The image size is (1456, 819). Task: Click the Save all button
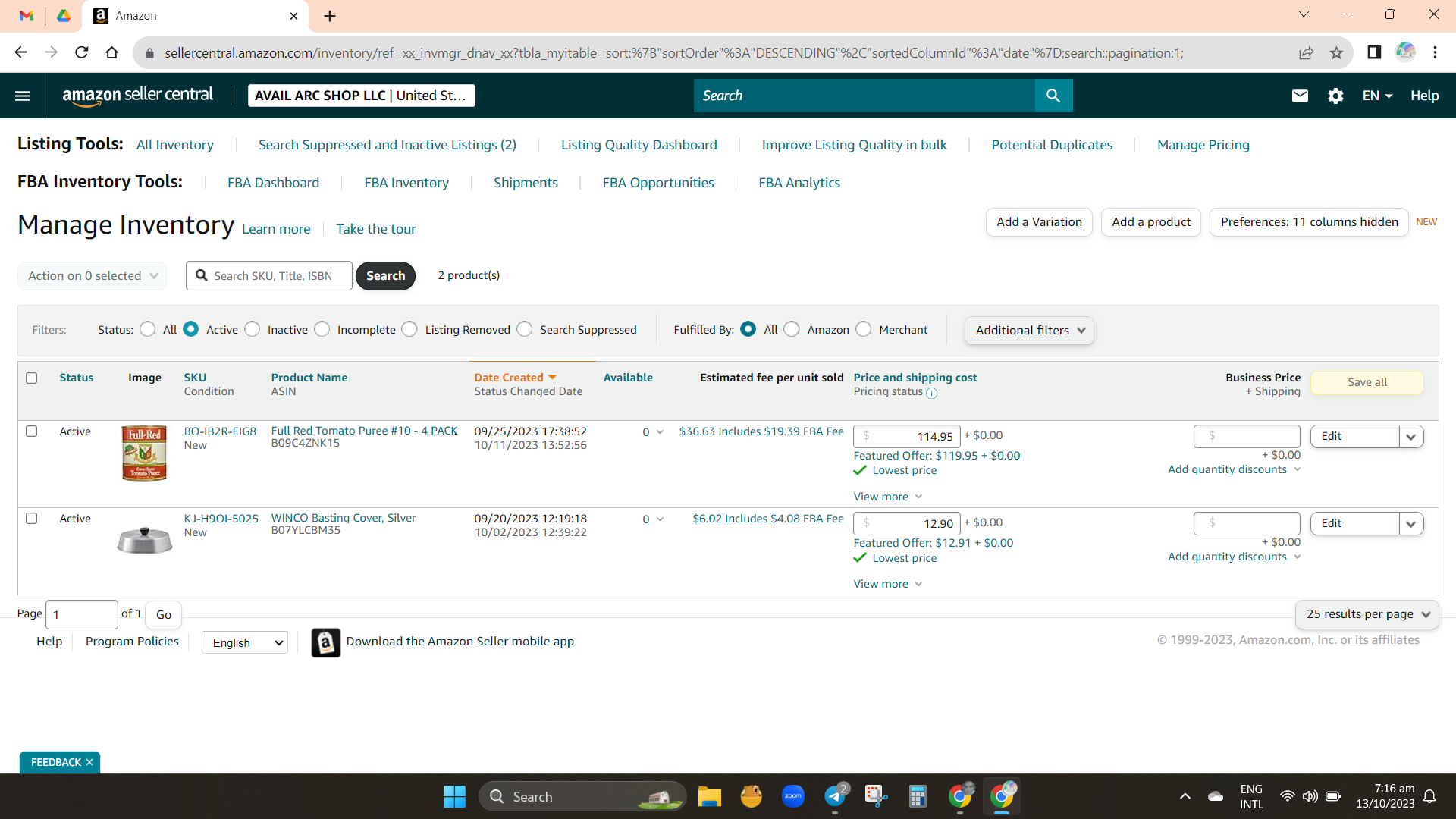click(x=1367, y=382)
